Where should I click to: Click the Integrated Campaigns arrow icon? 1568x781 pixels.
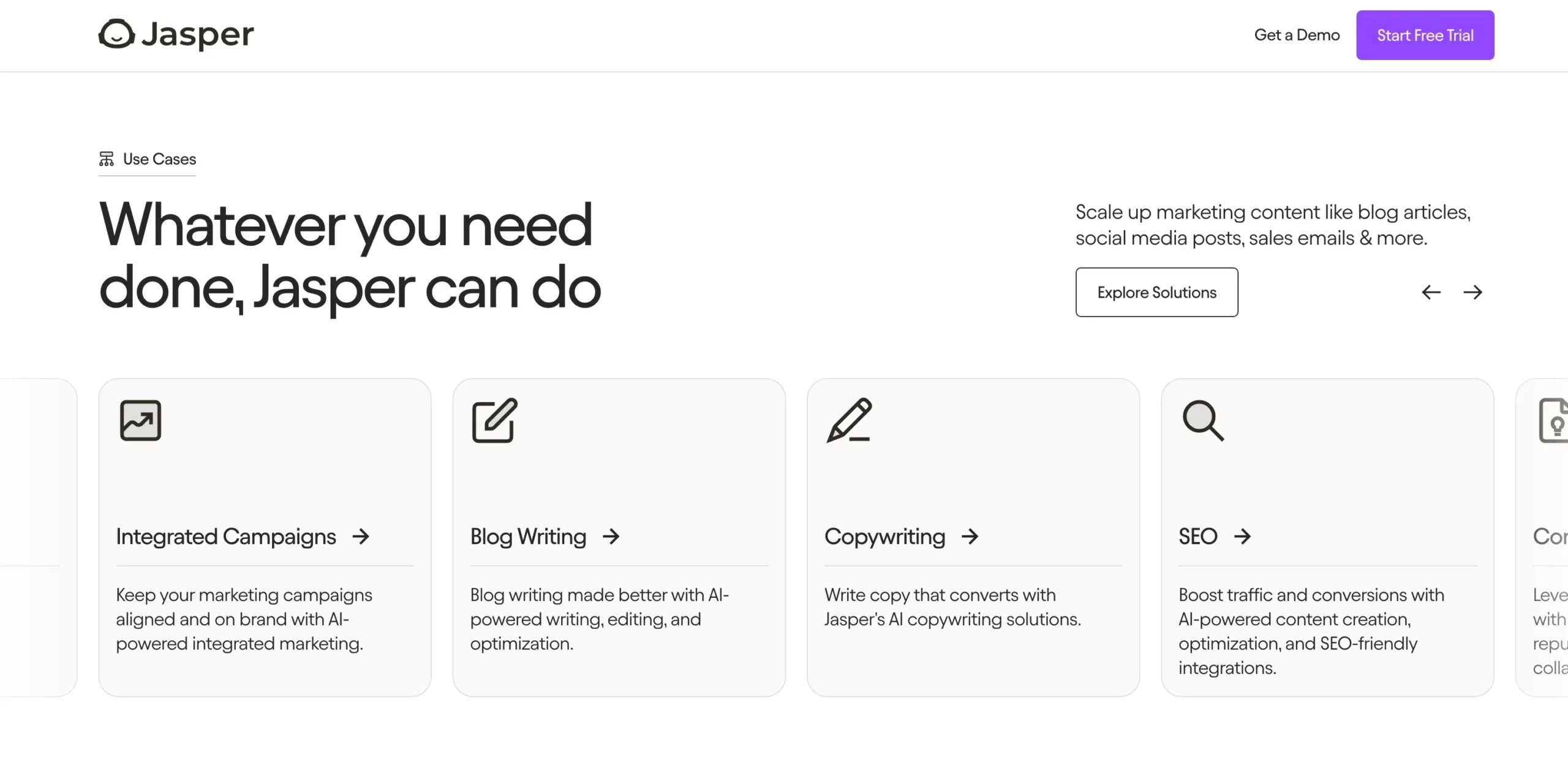click(x=361, y=535)
